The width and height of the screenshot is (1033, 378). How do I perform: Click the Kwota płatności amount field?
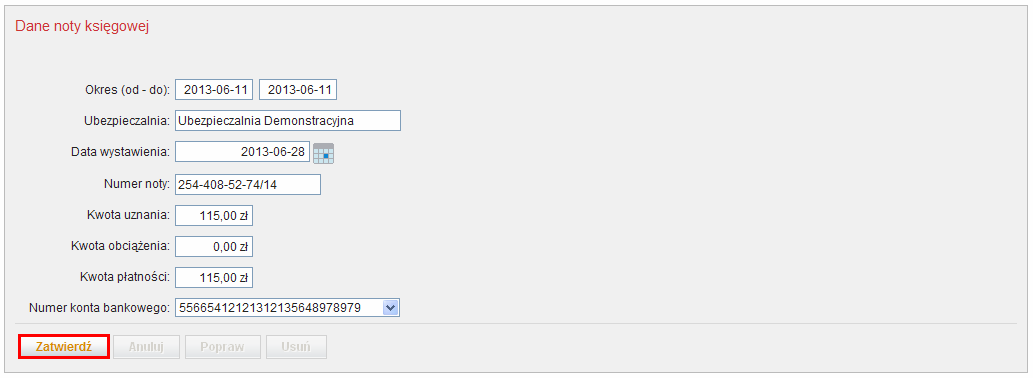214,278
